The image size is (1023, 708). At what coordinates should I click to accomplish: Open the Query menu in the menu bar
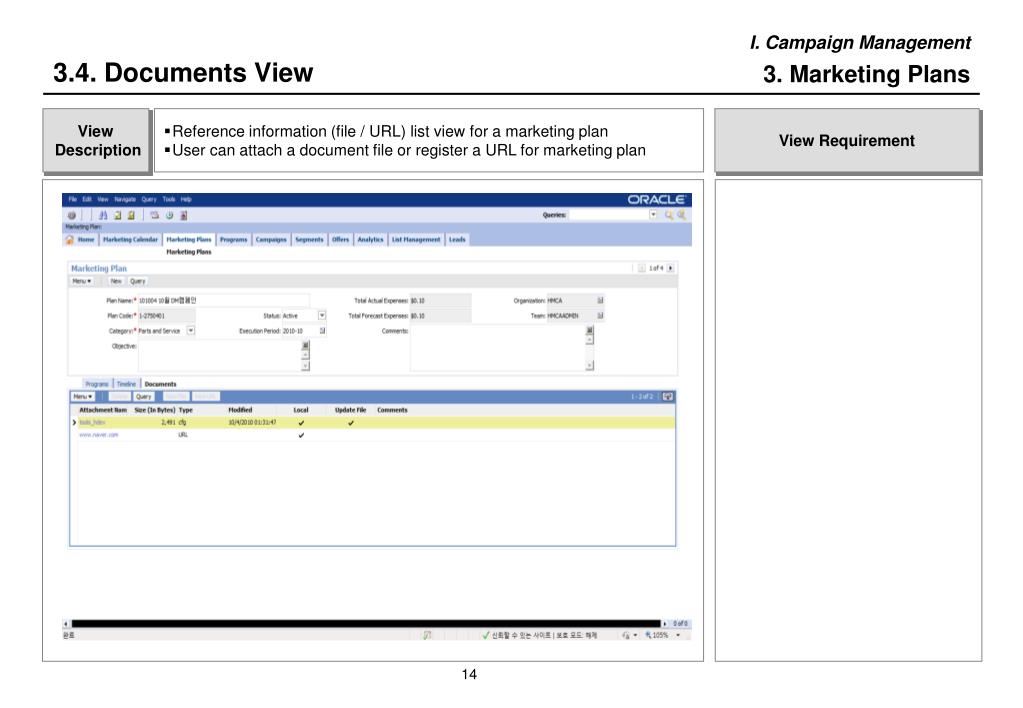(x=149, y=200)
